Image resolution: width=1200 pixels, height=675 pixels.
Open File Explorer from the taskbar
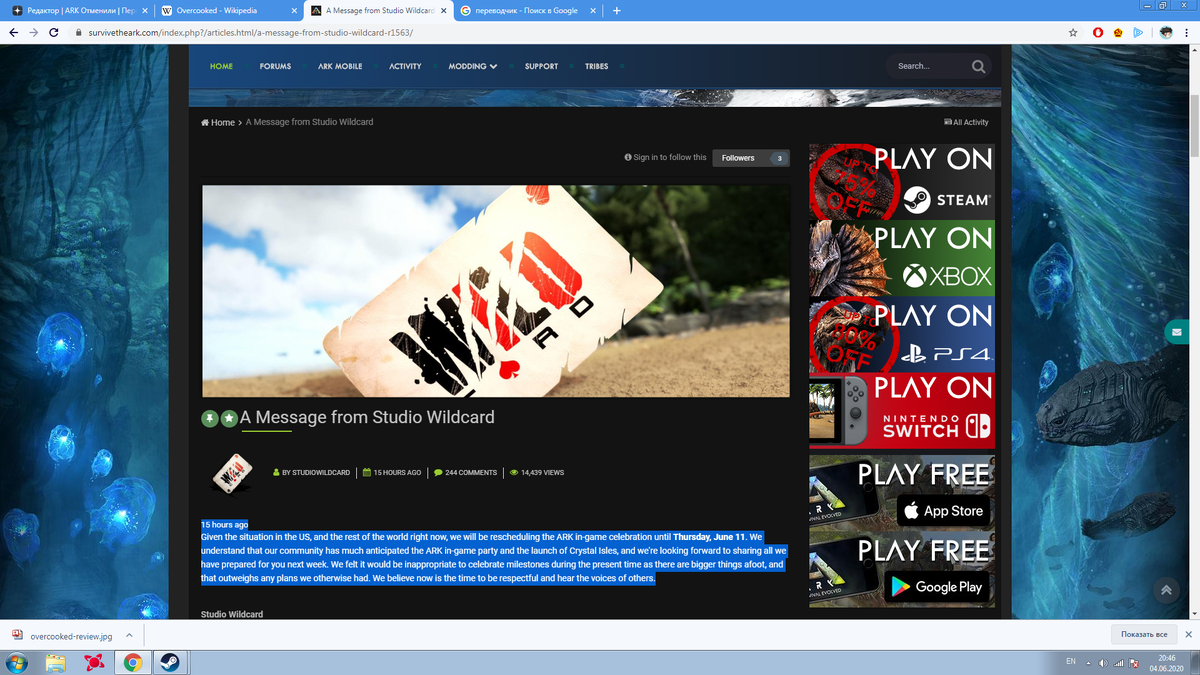(x=56, y=662)
